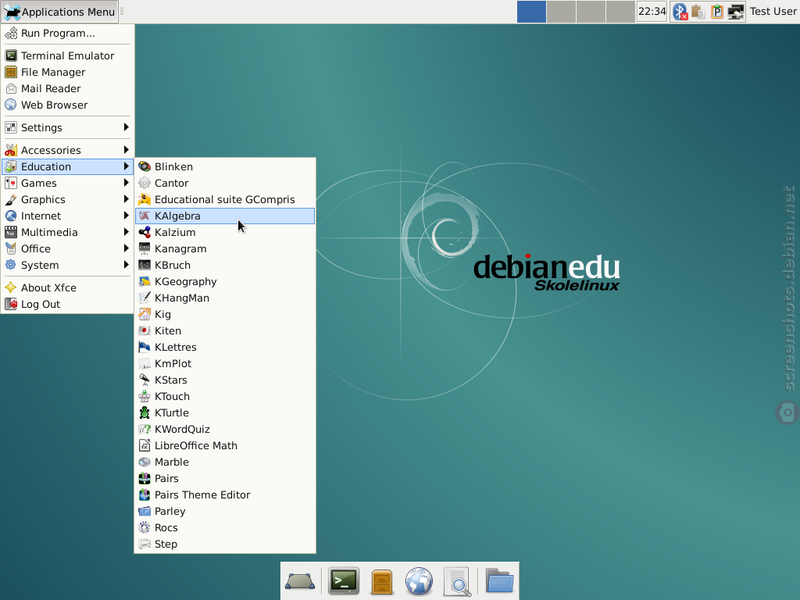Click the Kalzium molecule icon
The height and width of the screenshot is (600, 800).
144,232
